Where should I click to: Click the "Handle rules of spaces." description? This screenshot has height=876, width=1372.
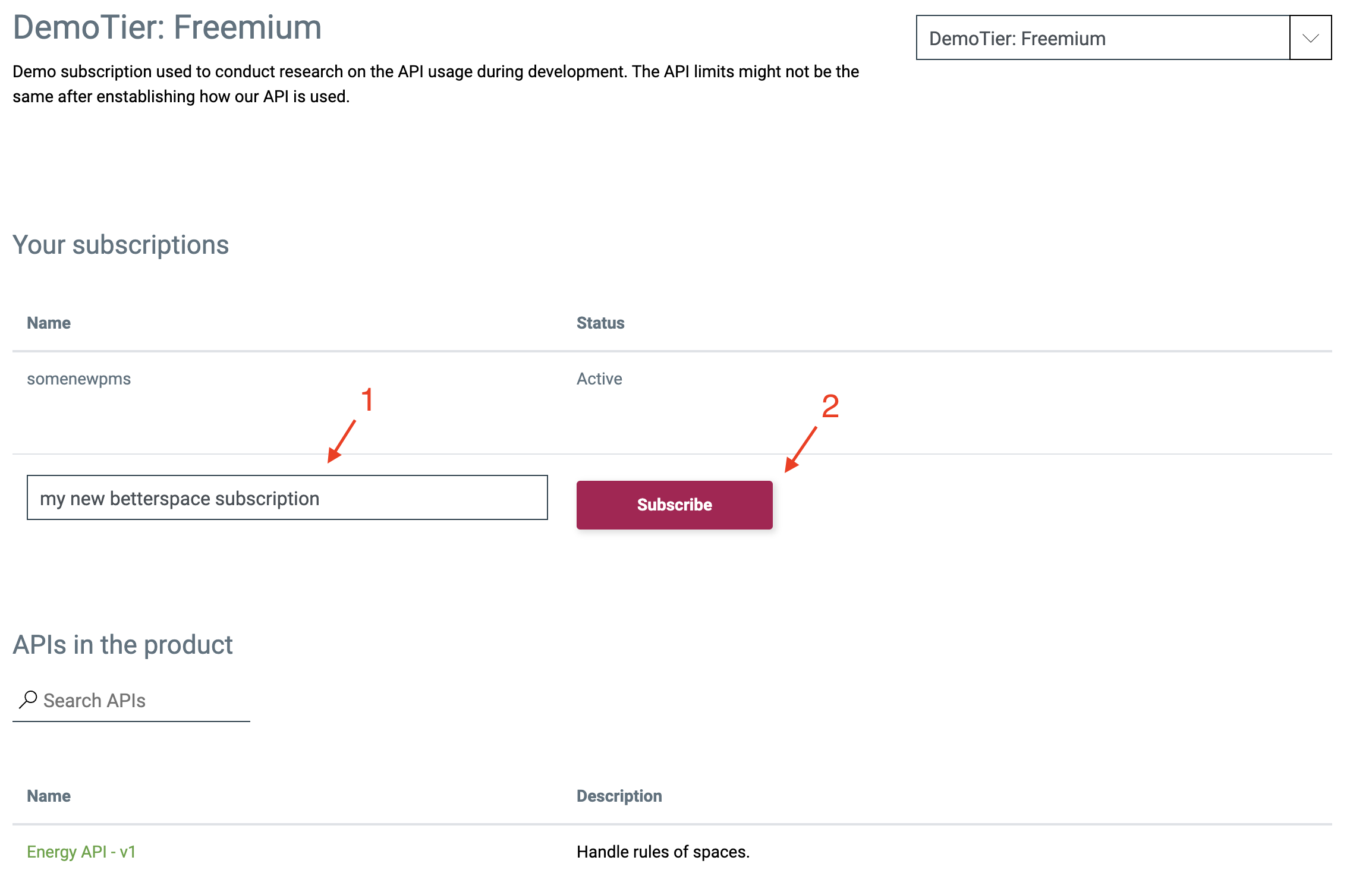click(x=663, y=852)
